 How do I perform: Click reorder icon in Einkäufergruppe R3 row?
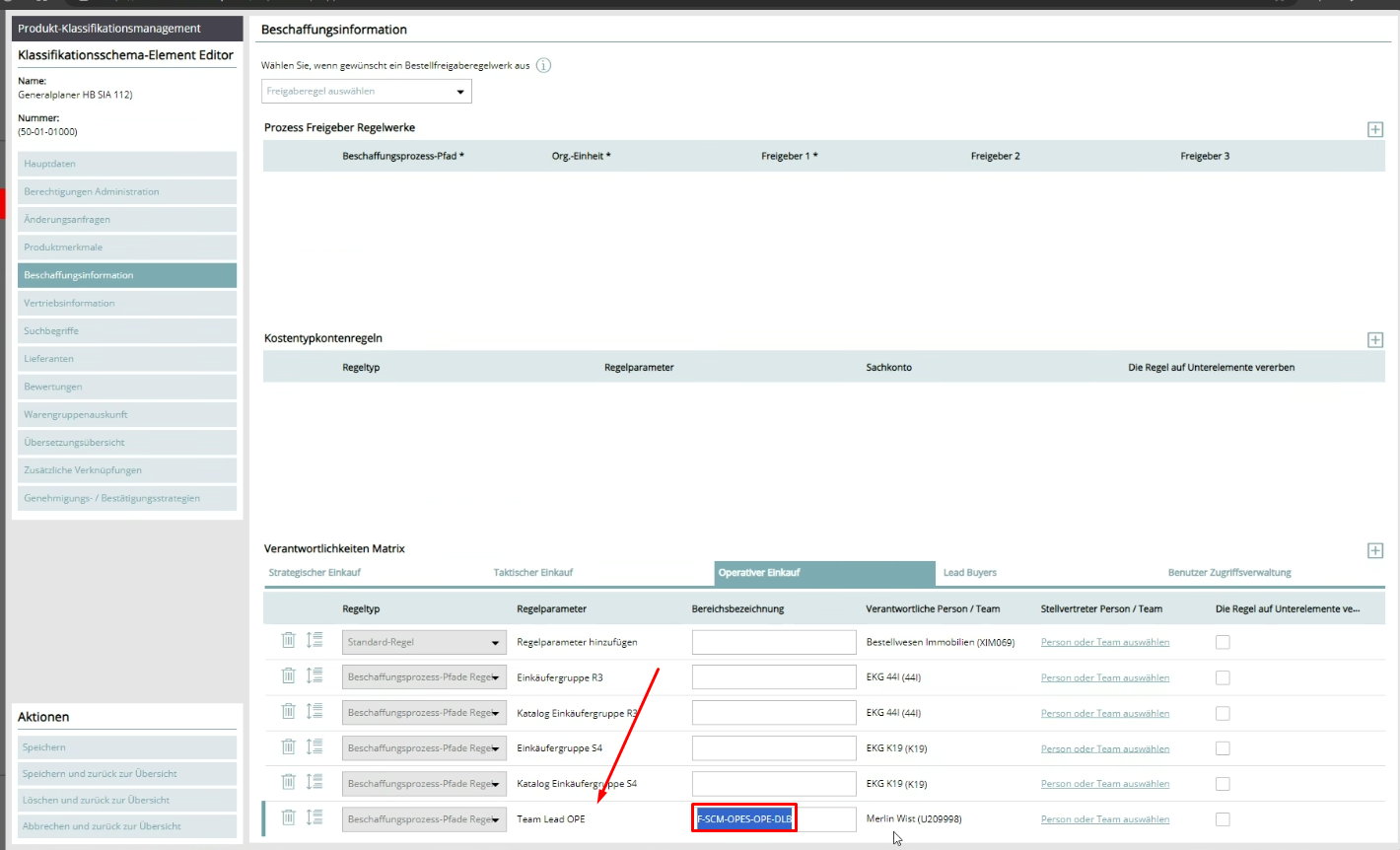[x=315, y=676]
